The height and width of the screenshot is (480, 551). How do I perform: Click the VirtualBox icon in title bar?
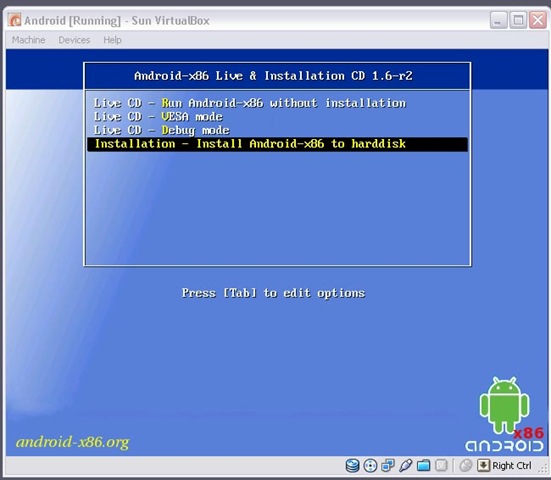[15, 20]
